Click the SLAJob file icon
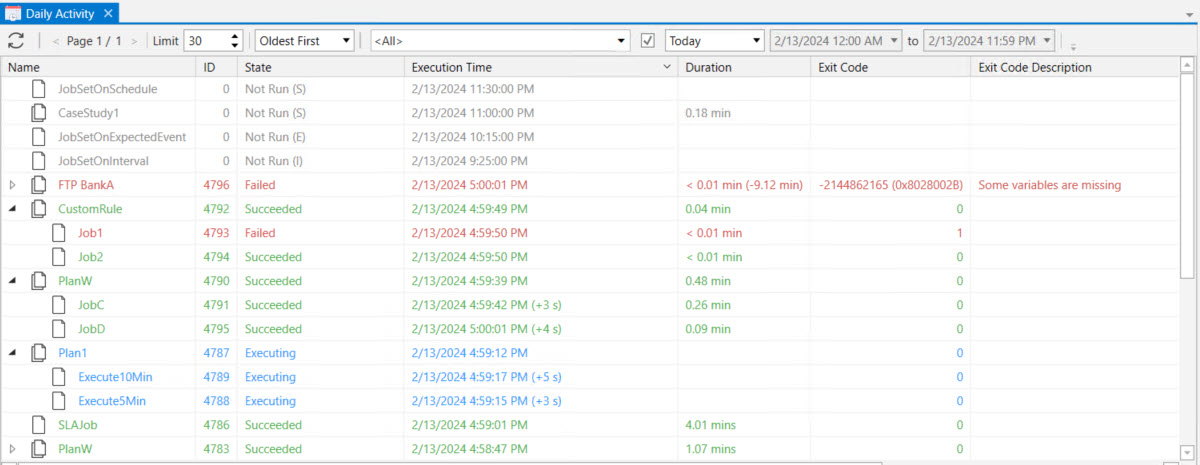Image resolution: width=1200 pixels, height=465 pixels. [39, 425]
